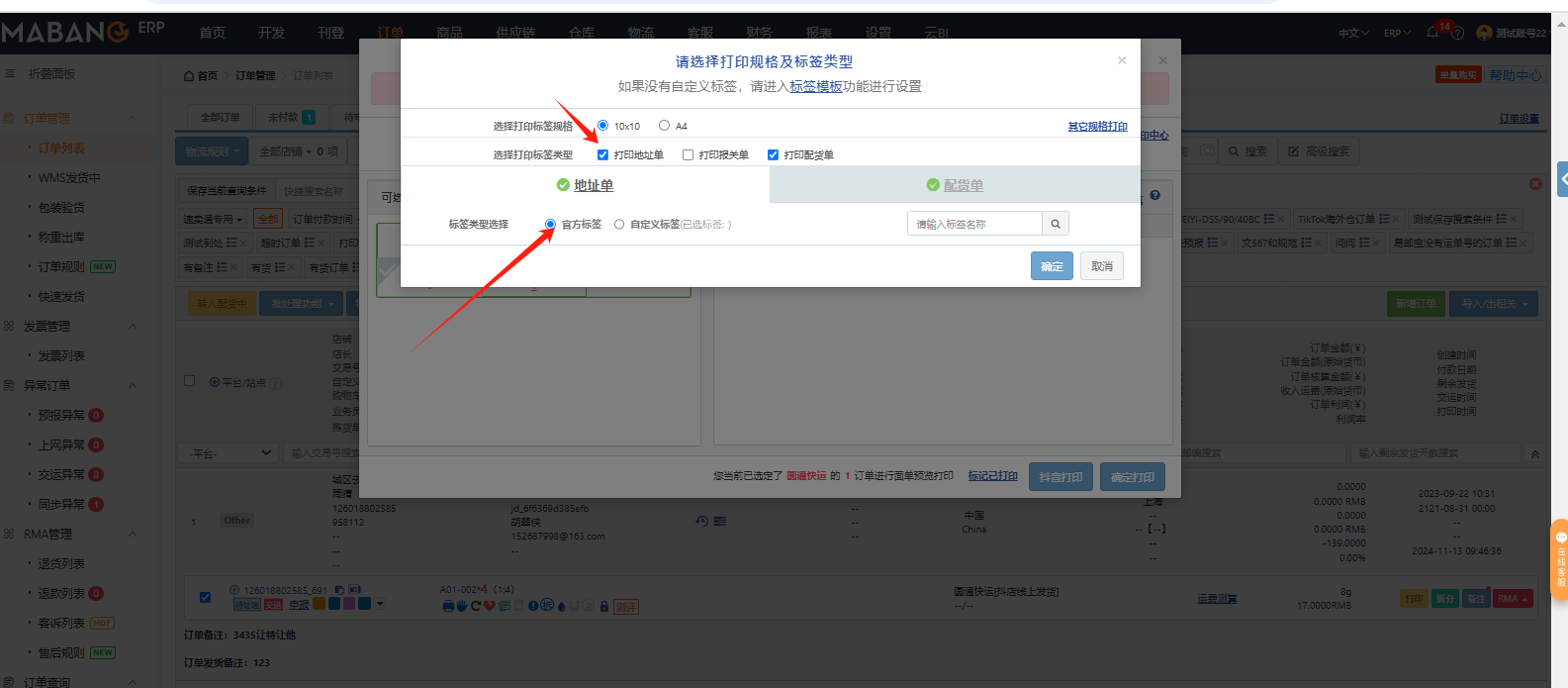Open the 开发 top menu
Viewport: 1568px width, 688px height.
pyautogui.click(x=271, y=33)
